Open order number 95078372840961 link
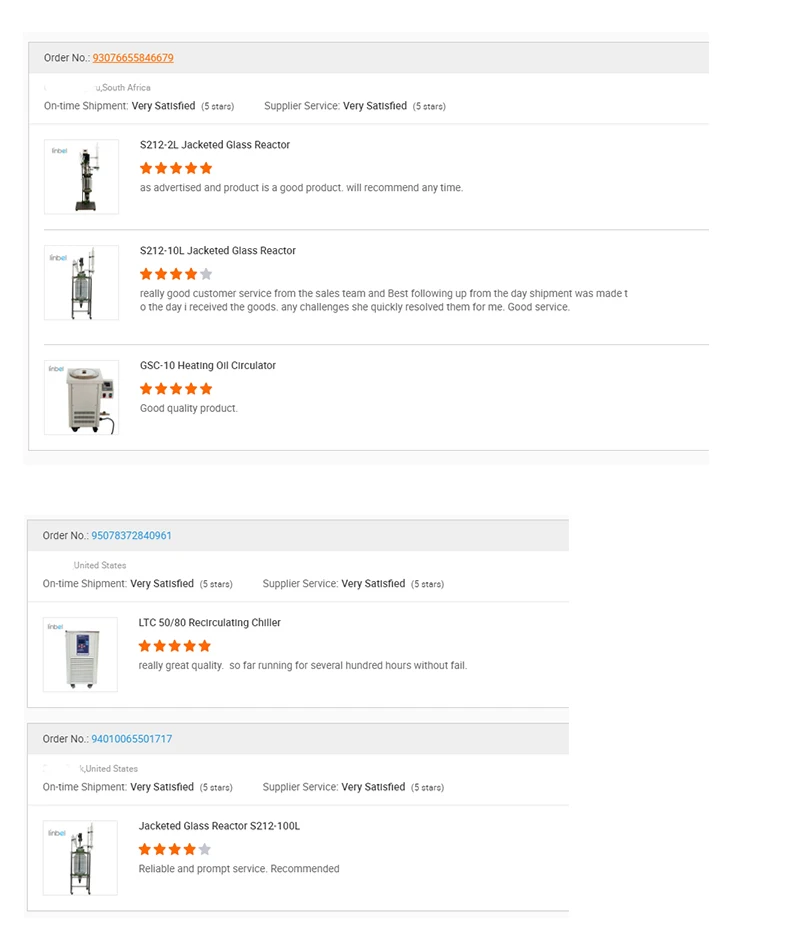 click(132, 535)
